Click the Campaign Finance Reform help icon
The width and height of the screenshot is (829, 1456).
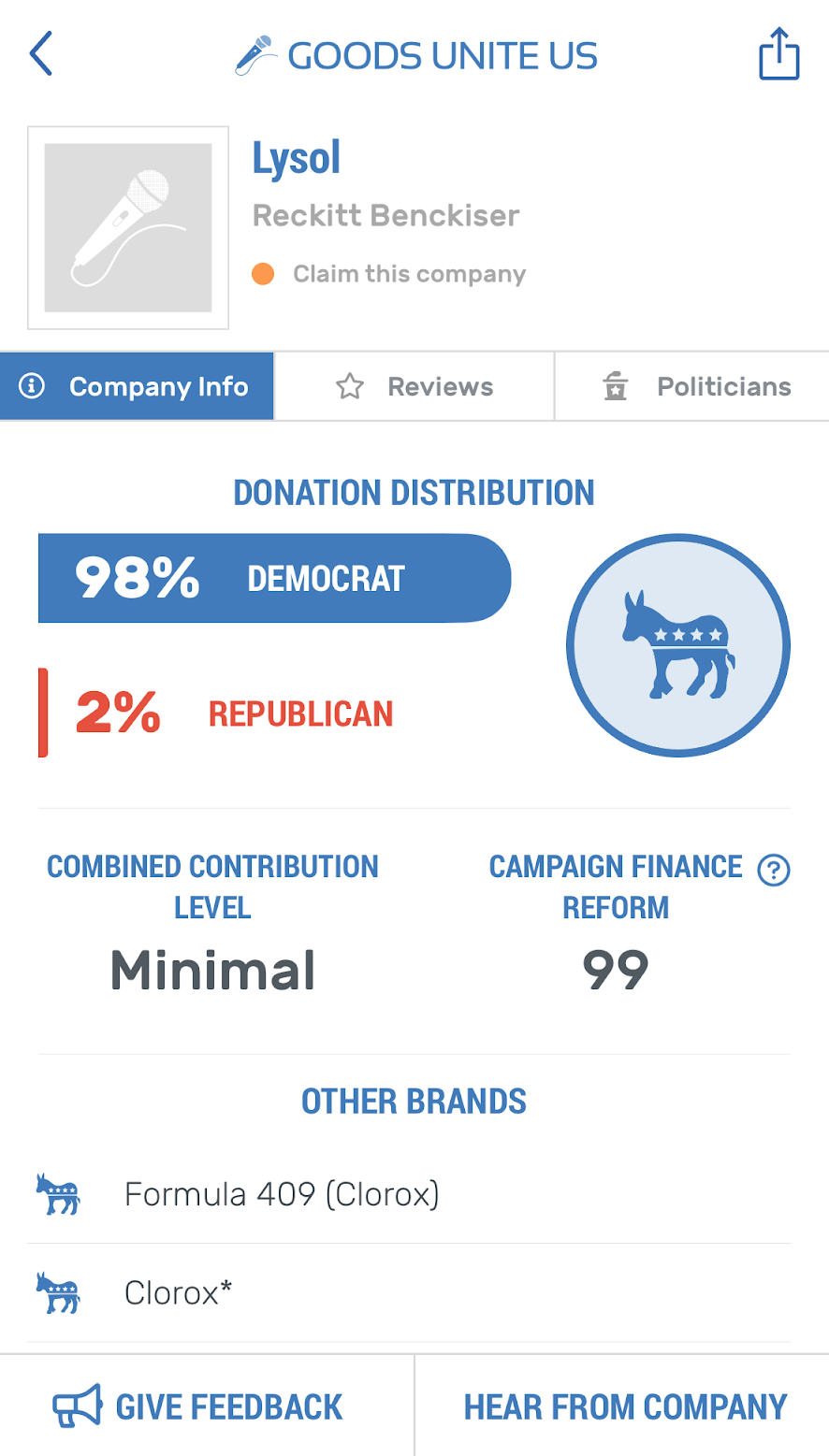[774, 871]
